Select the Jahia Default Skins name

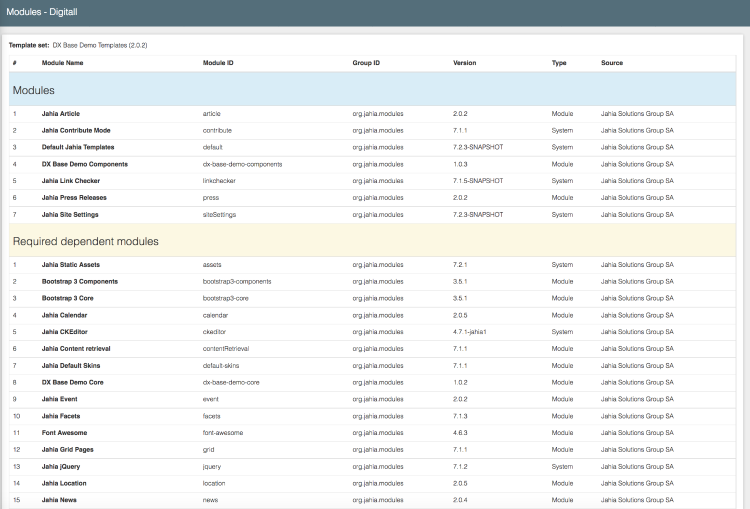pos(71,365)
